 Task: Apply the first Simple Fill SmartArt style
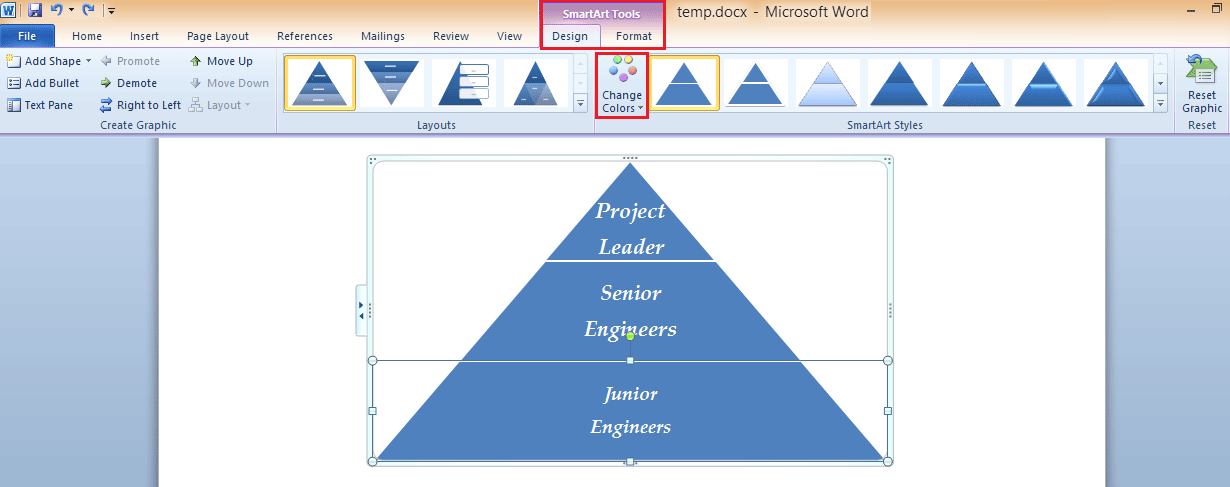[684, 82]
